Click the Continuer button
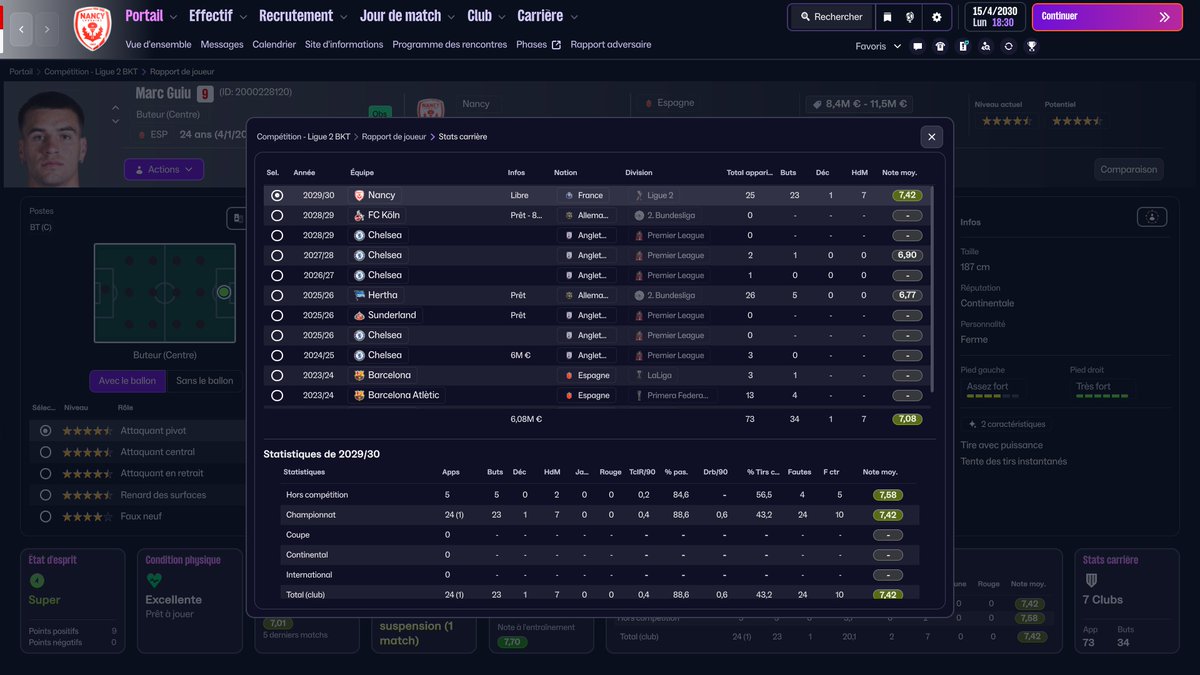Screen dimensions: 1200x675 [x=1107, y=17]
